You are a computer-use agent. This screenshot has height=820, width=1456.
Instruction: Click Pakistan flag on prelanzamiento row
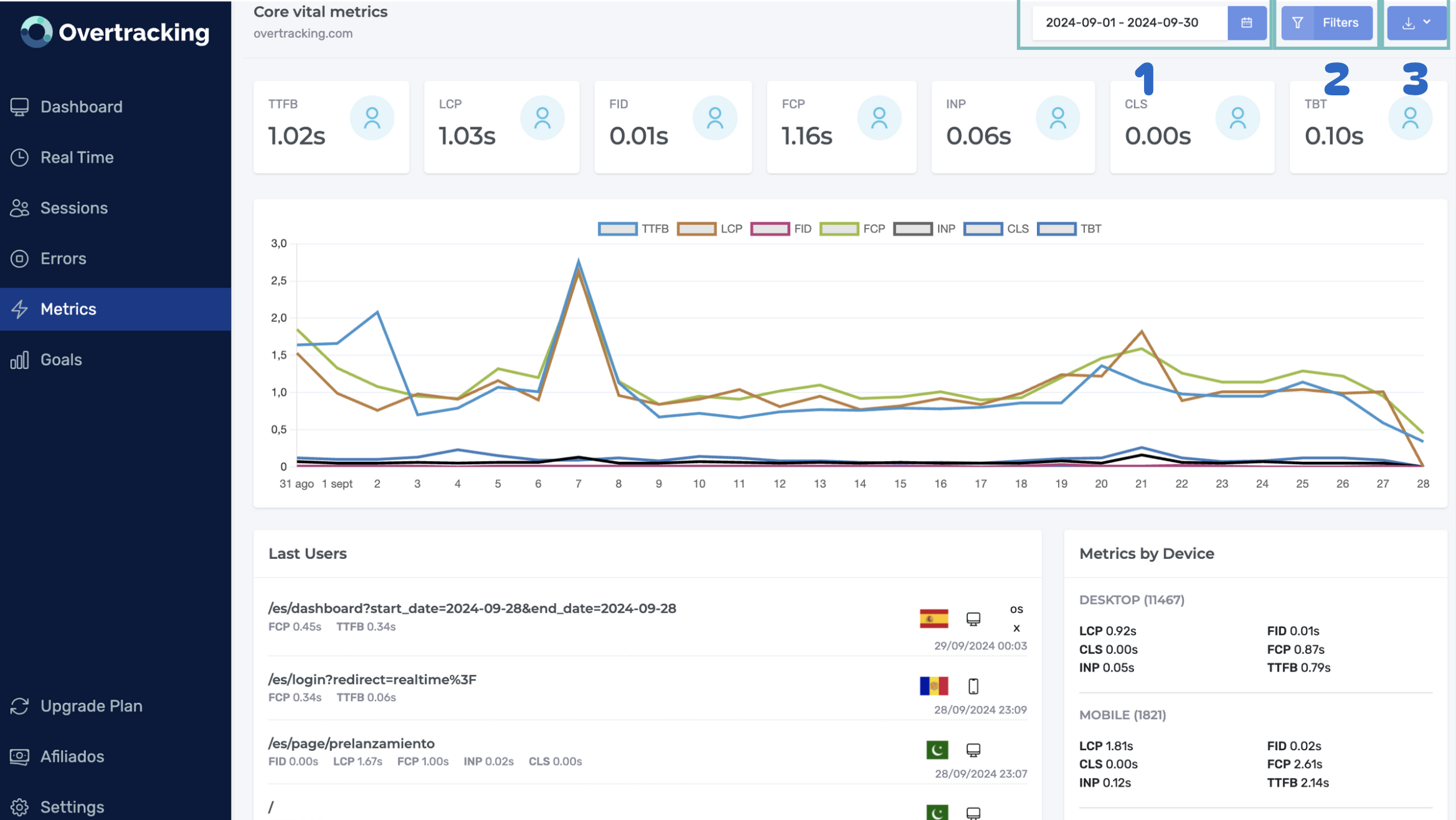pos(937,750)
